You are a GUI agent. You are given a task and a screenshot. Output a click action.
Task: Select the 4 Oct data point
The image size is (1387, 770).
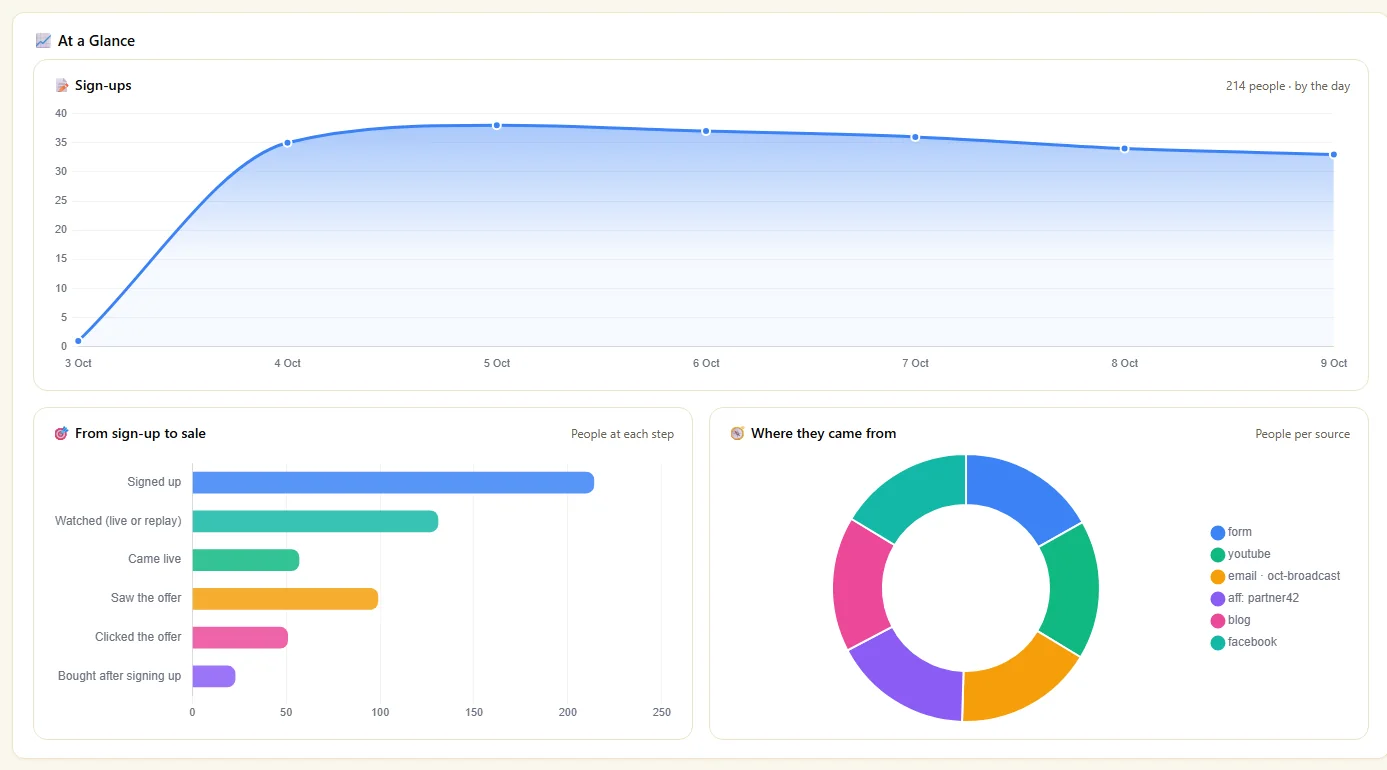pos(287,143)
